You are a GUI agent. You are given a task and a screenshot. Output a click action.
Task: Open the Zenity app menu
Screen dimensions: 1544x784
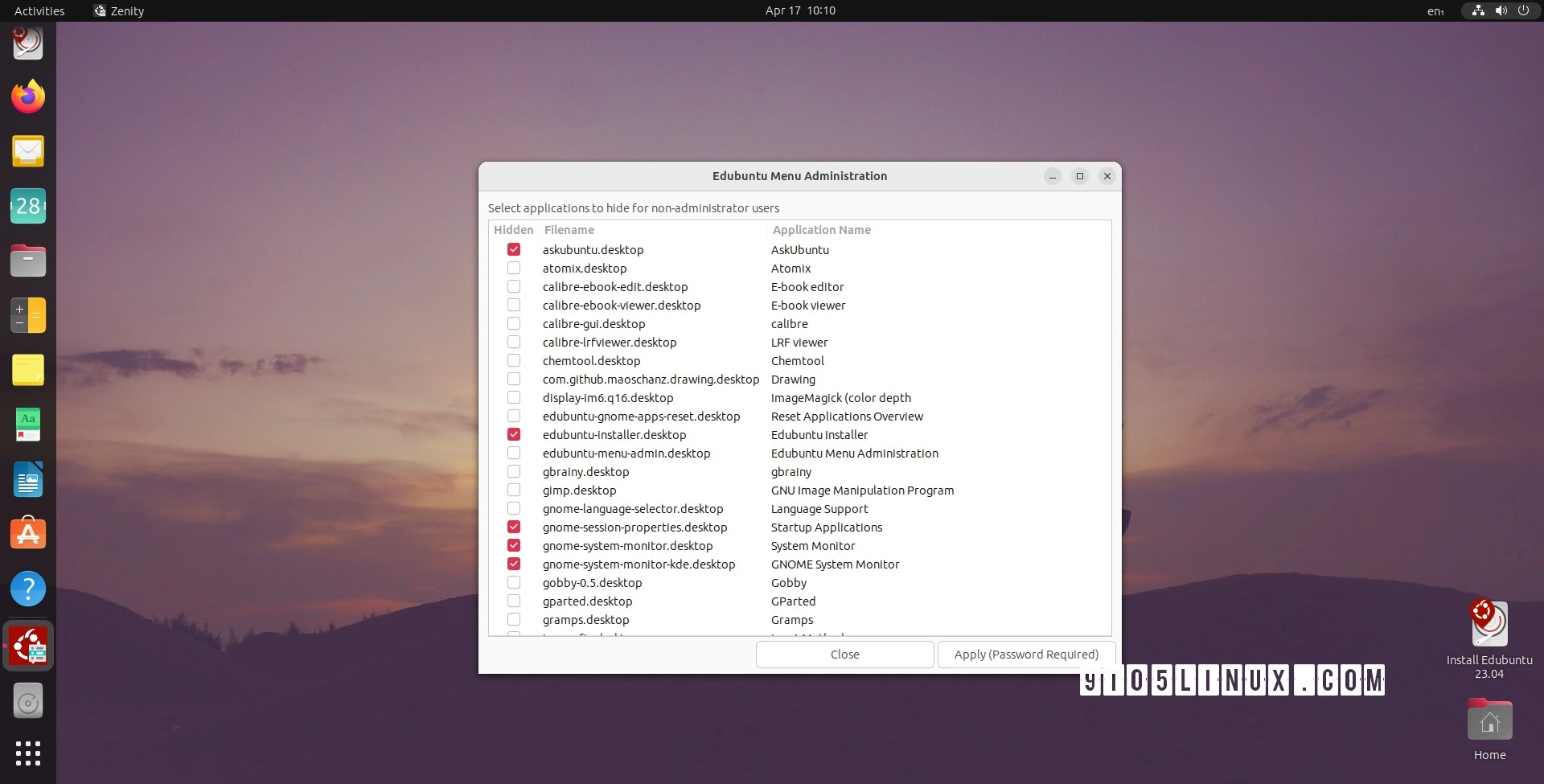coord(119,10)
